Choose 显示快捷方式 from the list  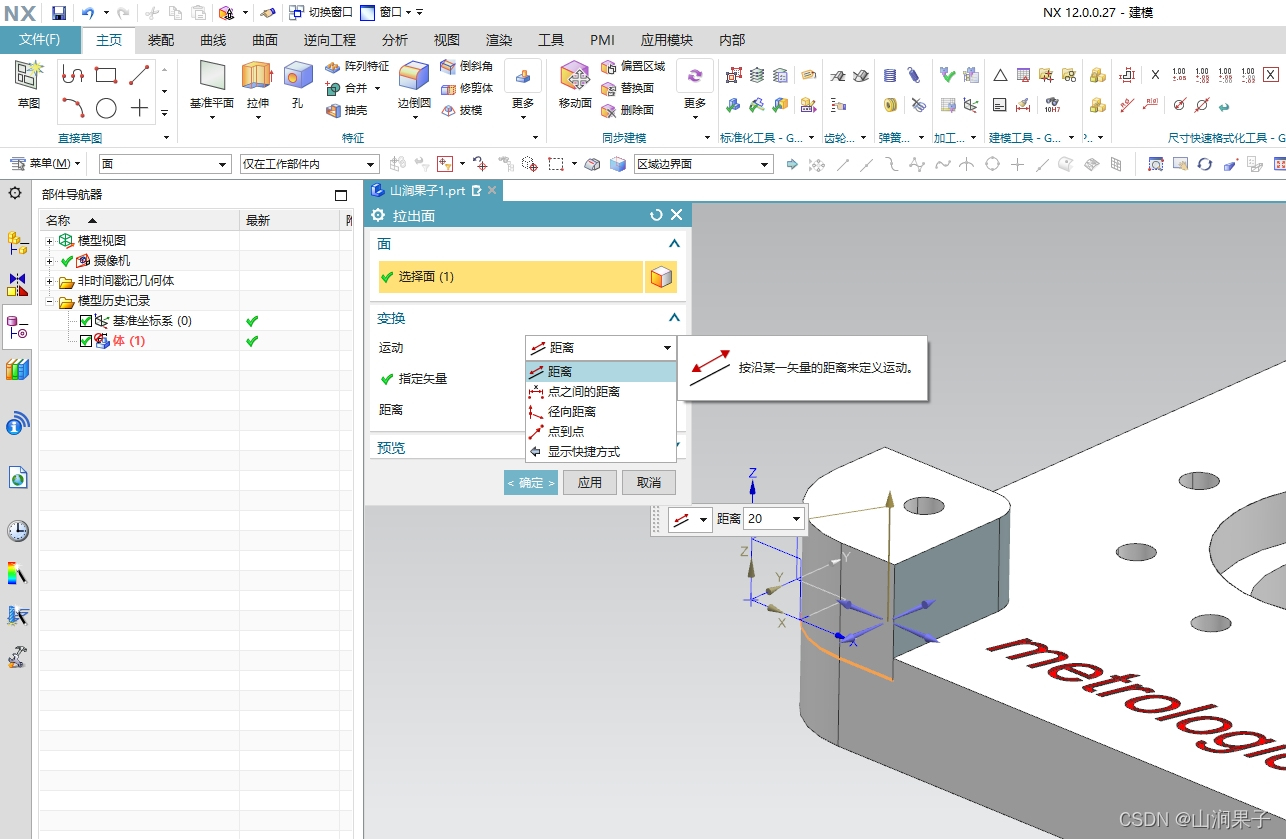(601, 452)
